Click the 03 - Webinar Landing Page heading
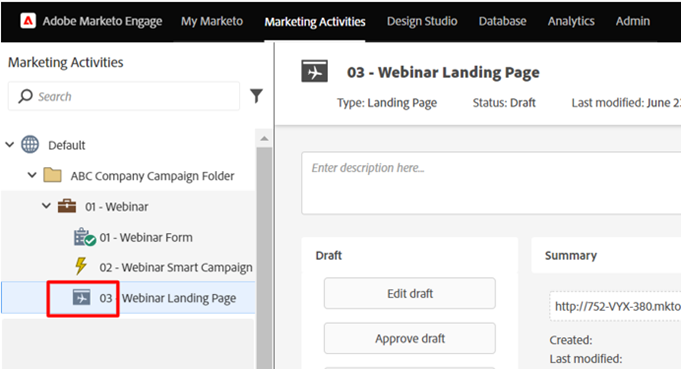The image size is (681, 369). pyautogui.click(x=443, y=72)
